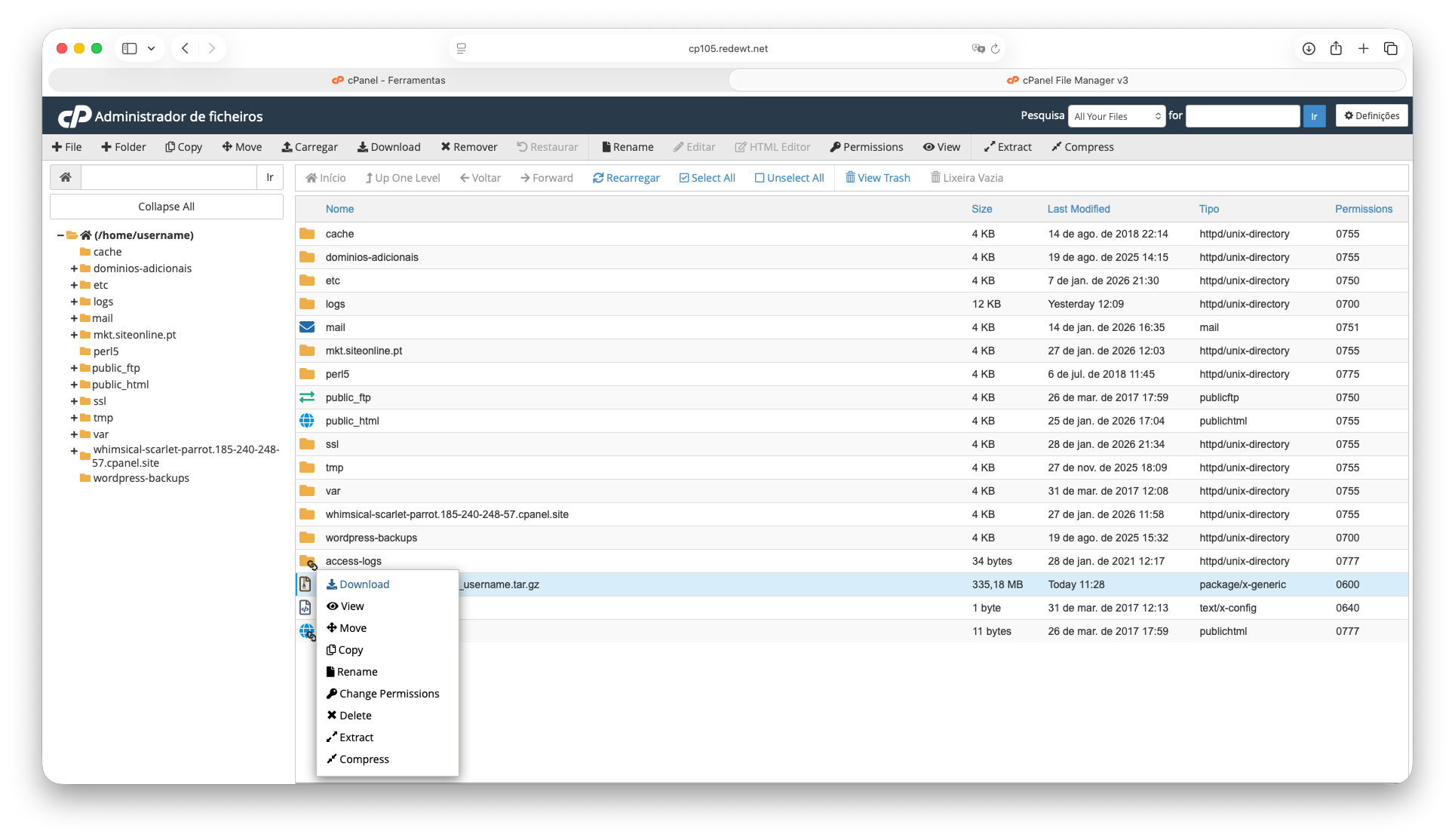The image size is (1455, 840).
Task: Click the search text field
Action: pos(1242,116)
